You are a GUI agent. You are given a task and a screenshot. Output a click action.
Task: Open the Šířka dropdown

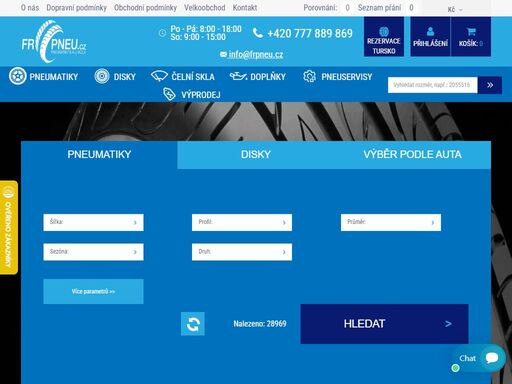coord(93,222)
